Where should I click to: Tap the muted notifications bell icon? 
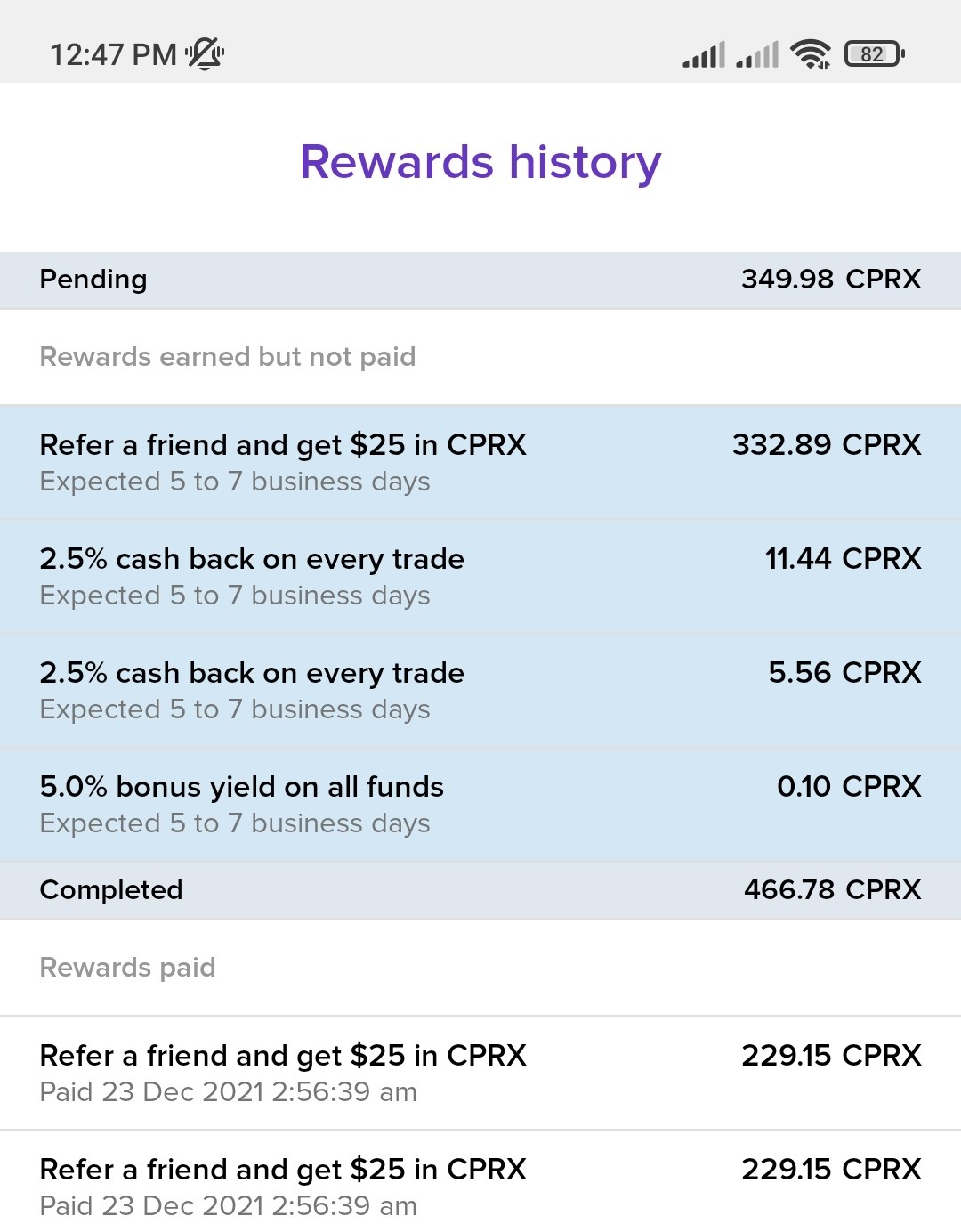click(x=205, y=53)
